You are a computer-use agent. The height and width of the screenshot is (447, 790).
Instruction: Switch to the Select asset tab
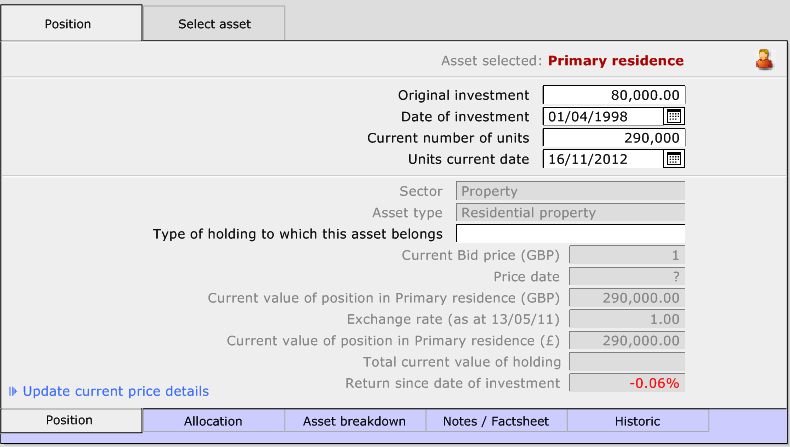coord(214,24)
